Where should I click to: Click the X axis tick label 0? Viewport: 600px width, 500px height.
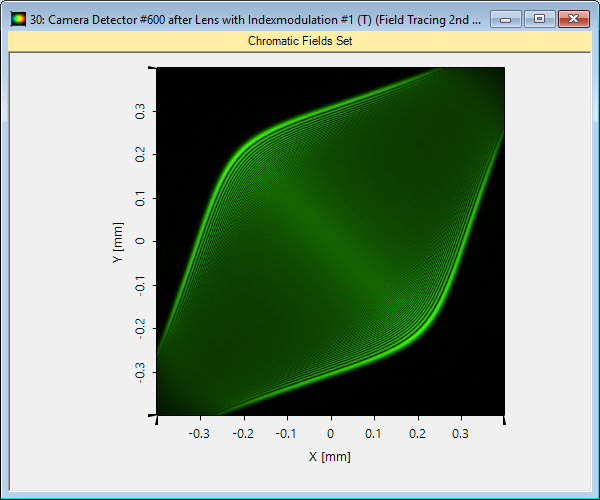(x=331, y=434)
